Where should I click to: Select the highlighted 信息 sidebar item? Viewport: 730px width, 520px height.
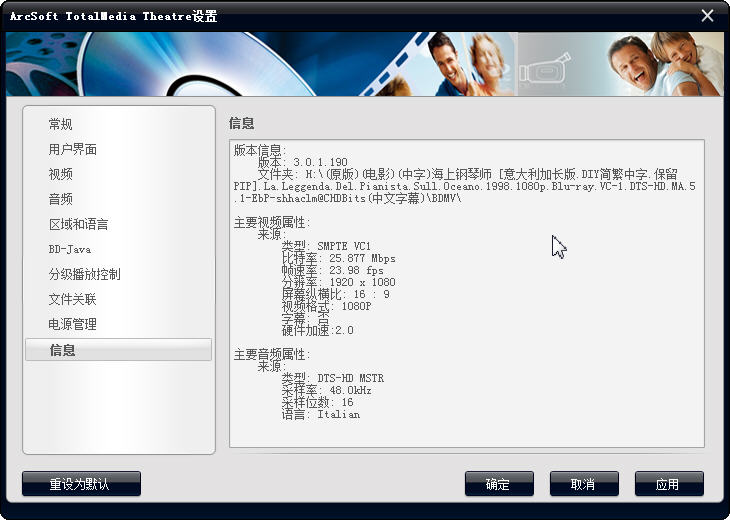(x=118, y=350)
